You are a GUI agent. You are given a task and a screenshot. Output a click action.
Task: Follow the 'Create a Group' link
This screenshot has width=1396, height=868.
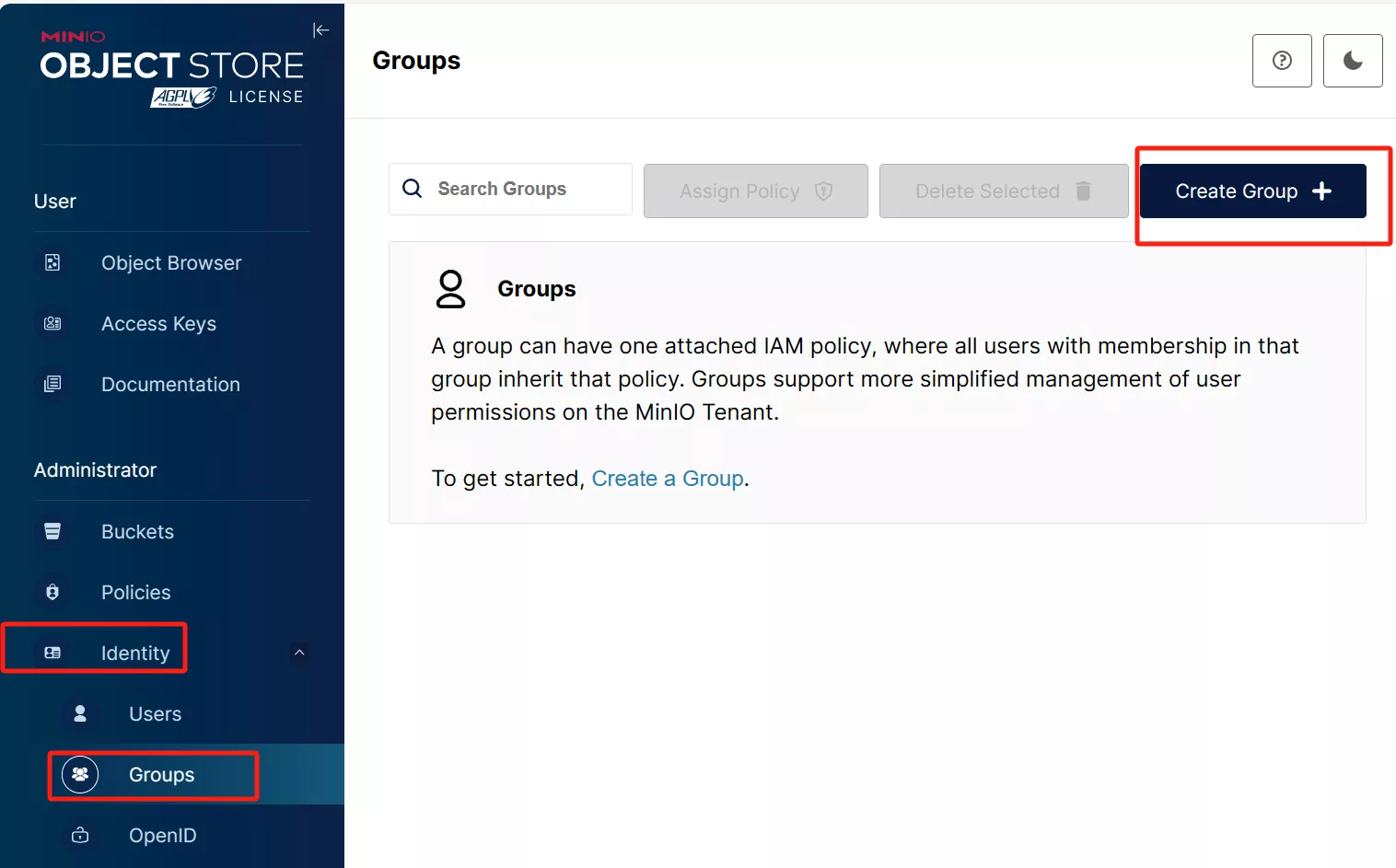pyautogui.click(x=667, y=479)
